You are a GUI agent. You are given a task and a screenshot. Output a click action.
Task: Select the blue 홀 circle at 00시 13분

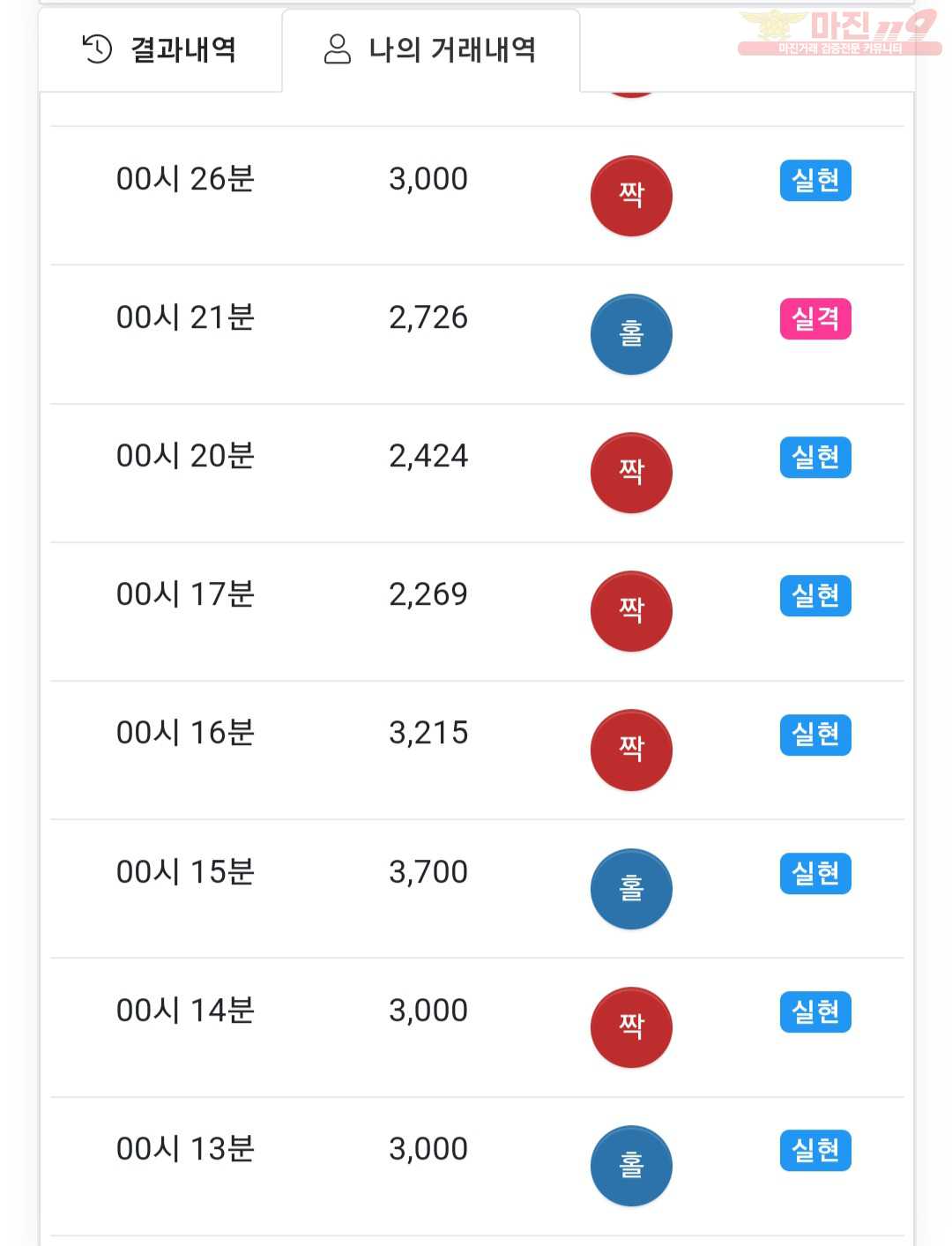pos(631,1166)
